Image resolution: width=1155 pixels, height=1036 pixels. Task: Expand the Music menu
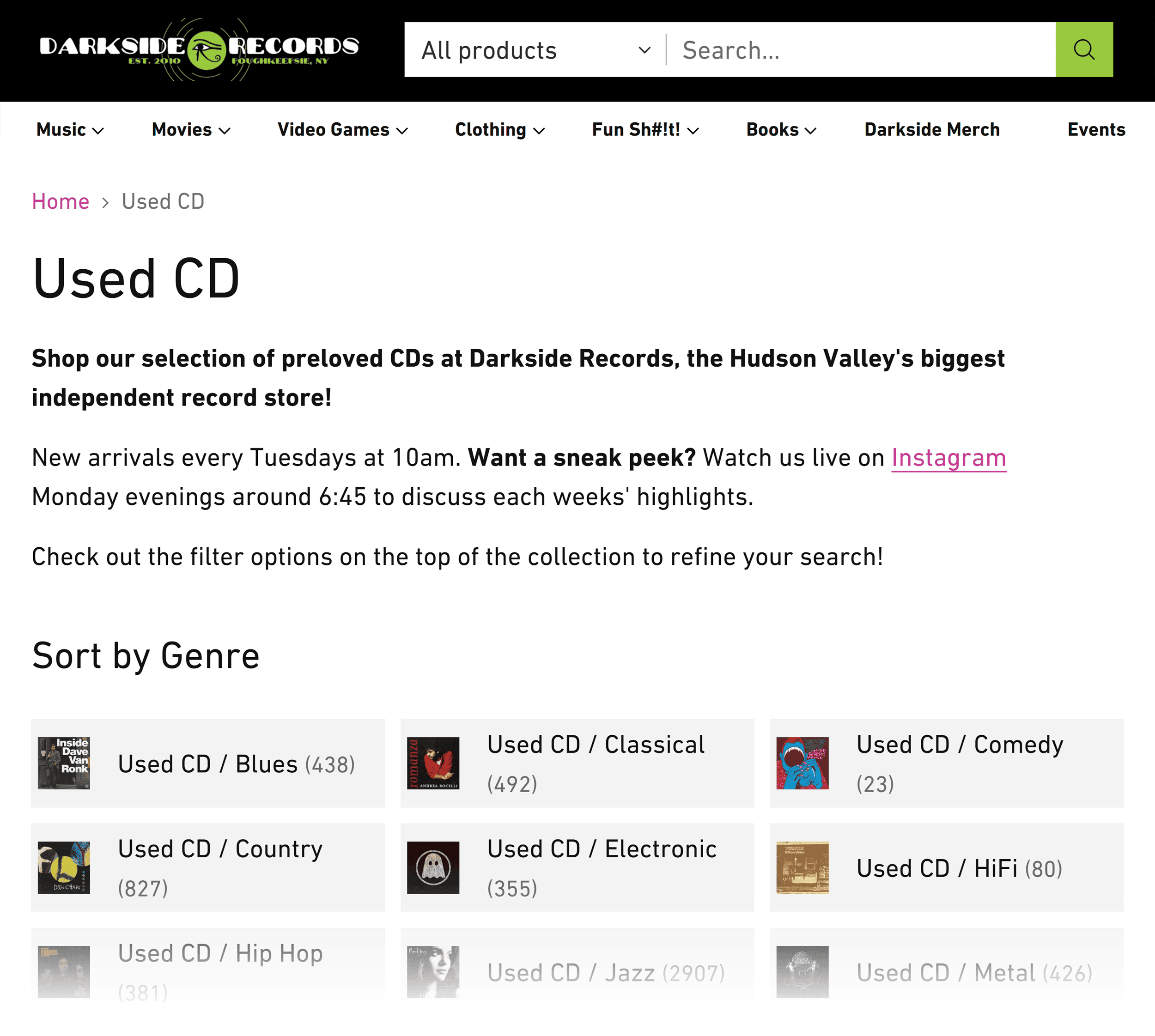click(x=70, y=130)
